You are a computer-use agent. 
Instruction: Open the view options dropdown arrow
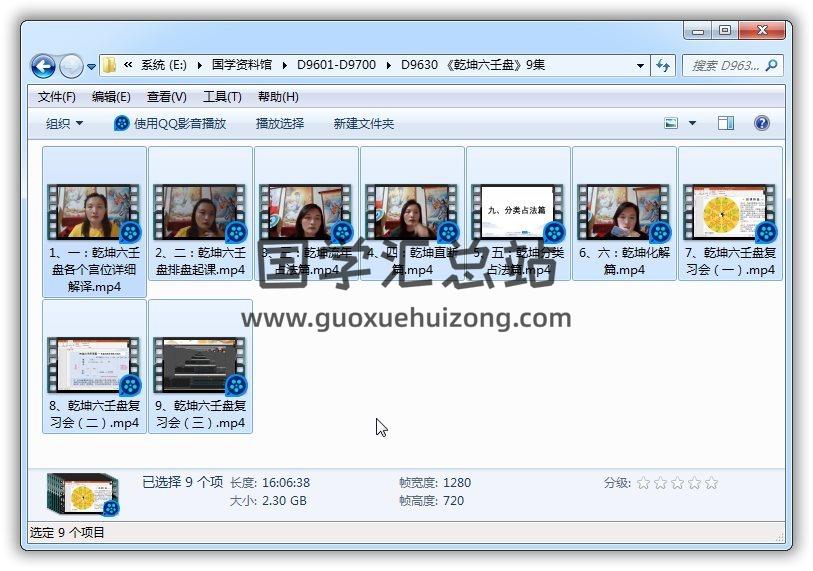pos(692,123)
